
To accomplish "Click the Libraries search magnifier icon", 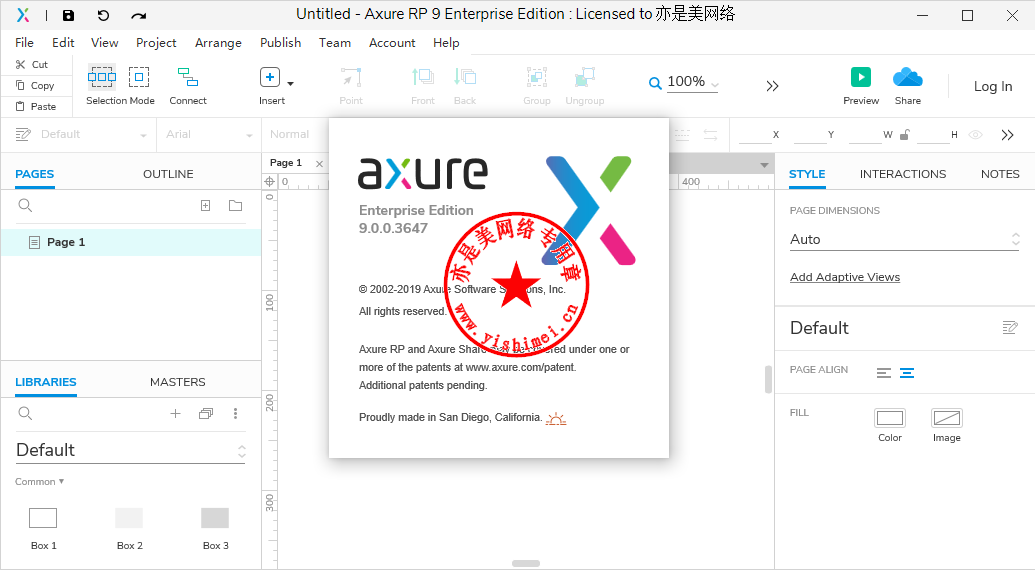I will [x=25, y=414].
